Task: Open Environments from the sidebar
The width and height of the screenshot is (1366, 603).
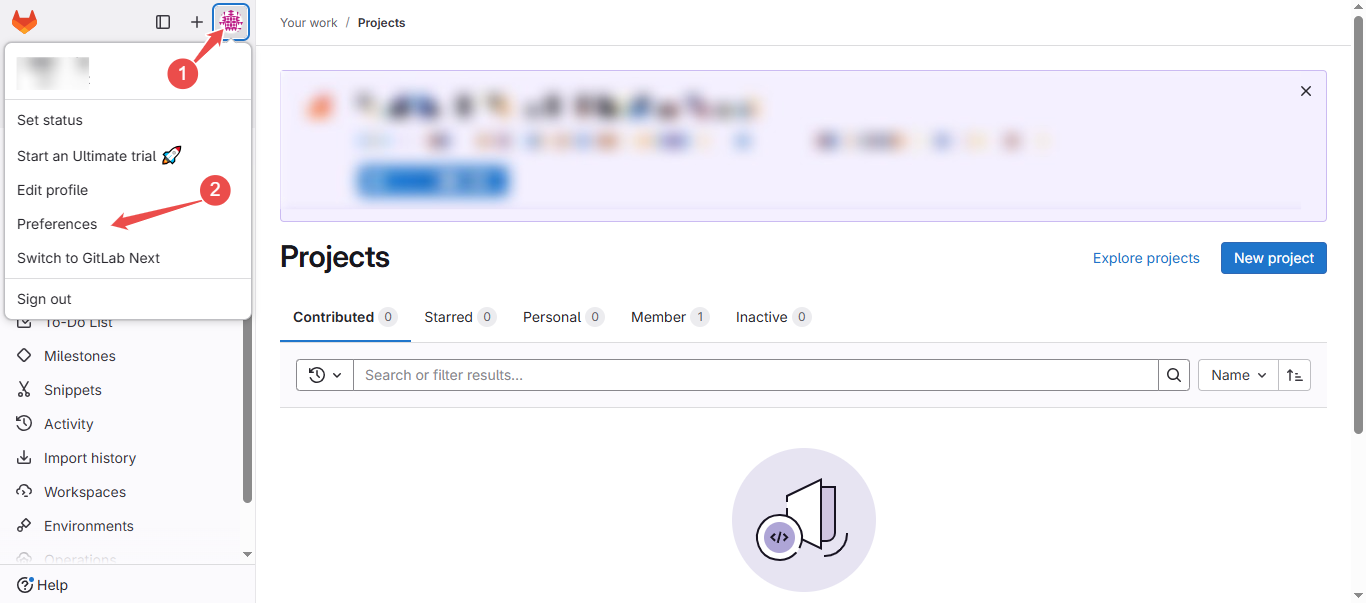Action: (x=22, y=525)
